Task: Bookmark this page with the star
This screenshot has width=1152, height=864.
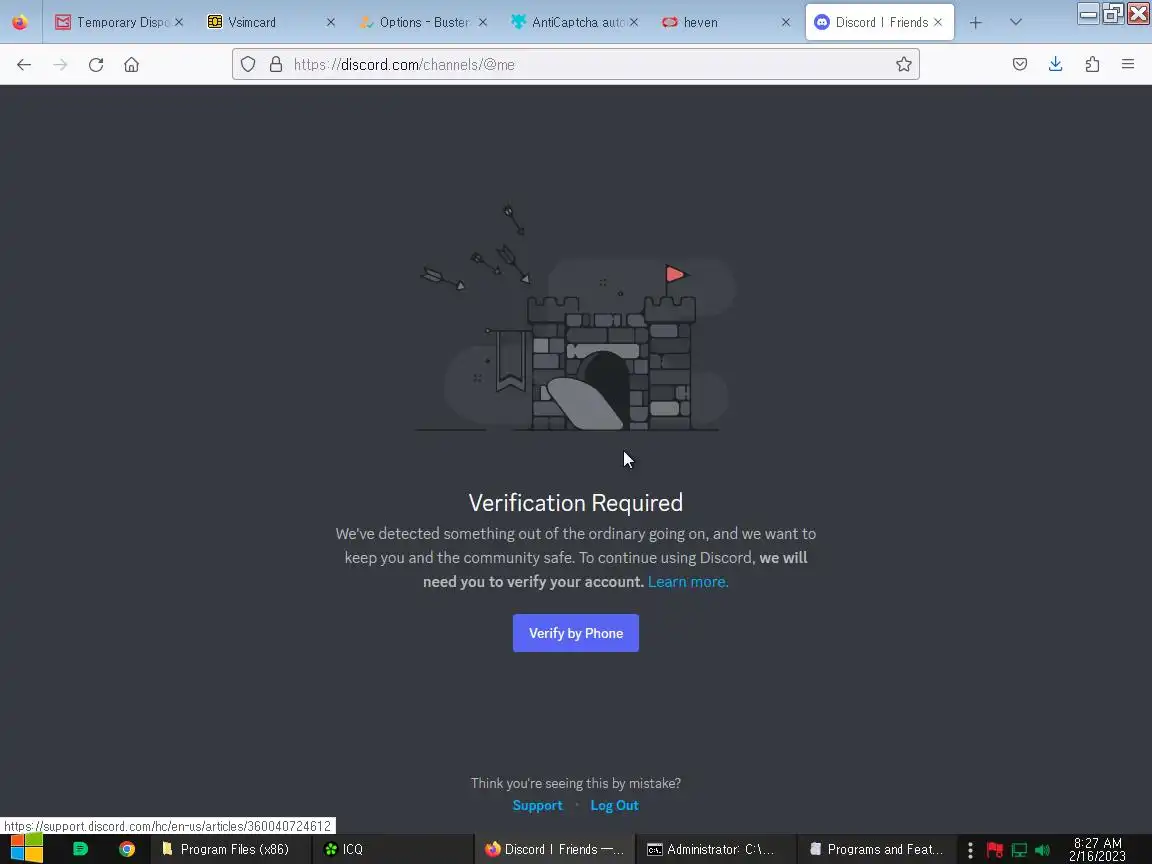Action: [x=904, y=65]
